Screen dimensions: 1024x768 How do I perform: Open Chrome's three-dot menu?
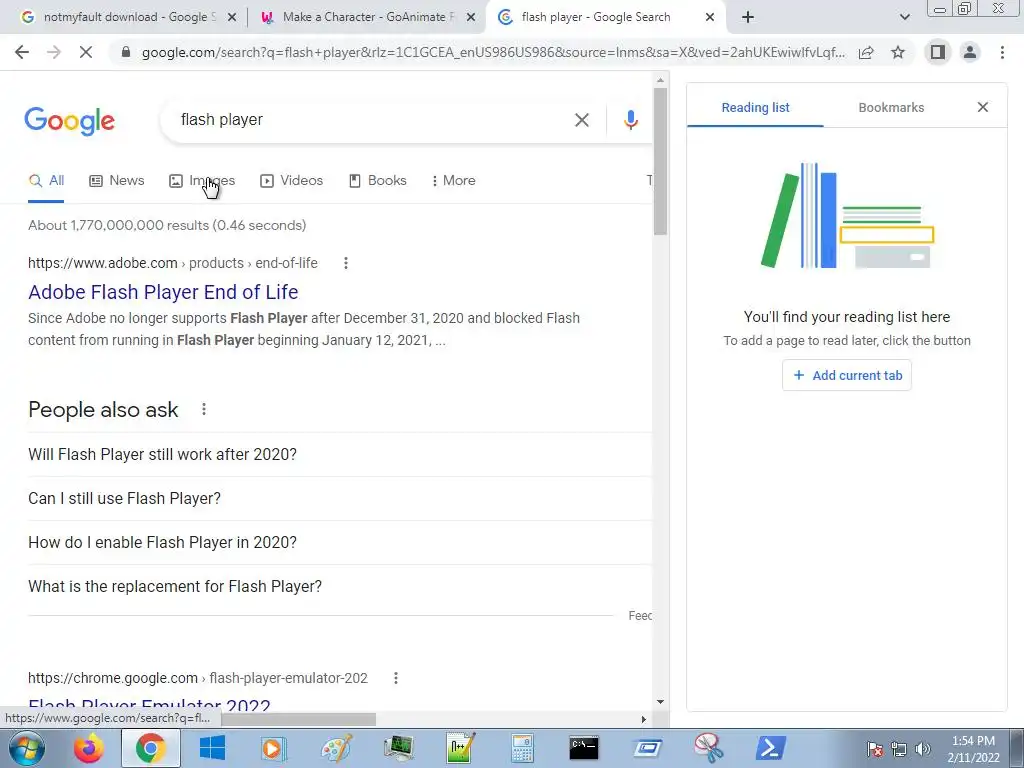tap(1002, 52)
